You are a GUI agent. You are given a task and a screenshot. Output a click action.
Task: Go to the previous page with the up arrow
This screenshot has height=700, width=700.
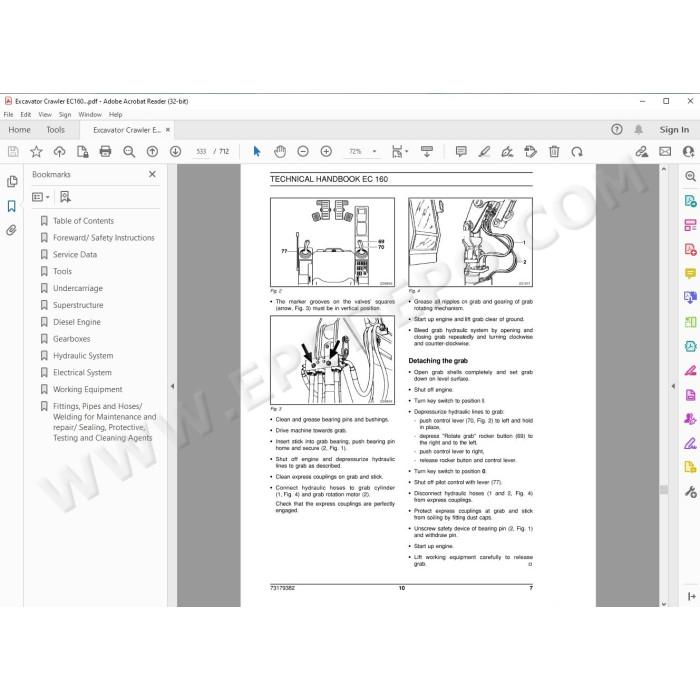point(152,152)
